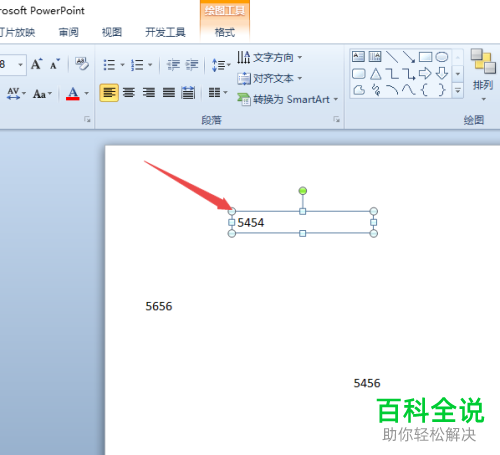Toggle left text alignment

tap(109, 92)
